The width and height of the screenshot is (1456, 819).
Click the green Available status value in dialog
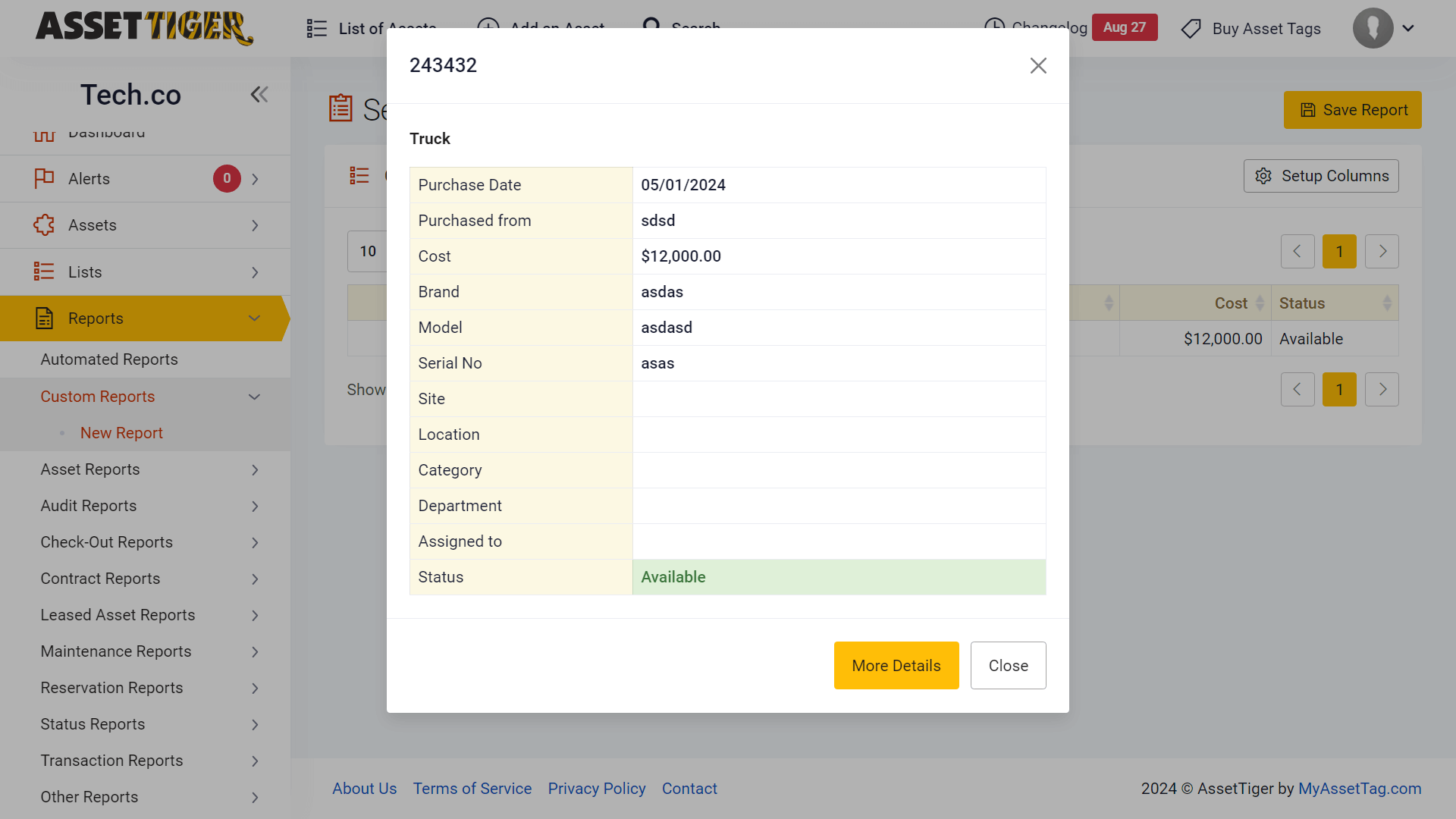673,577
